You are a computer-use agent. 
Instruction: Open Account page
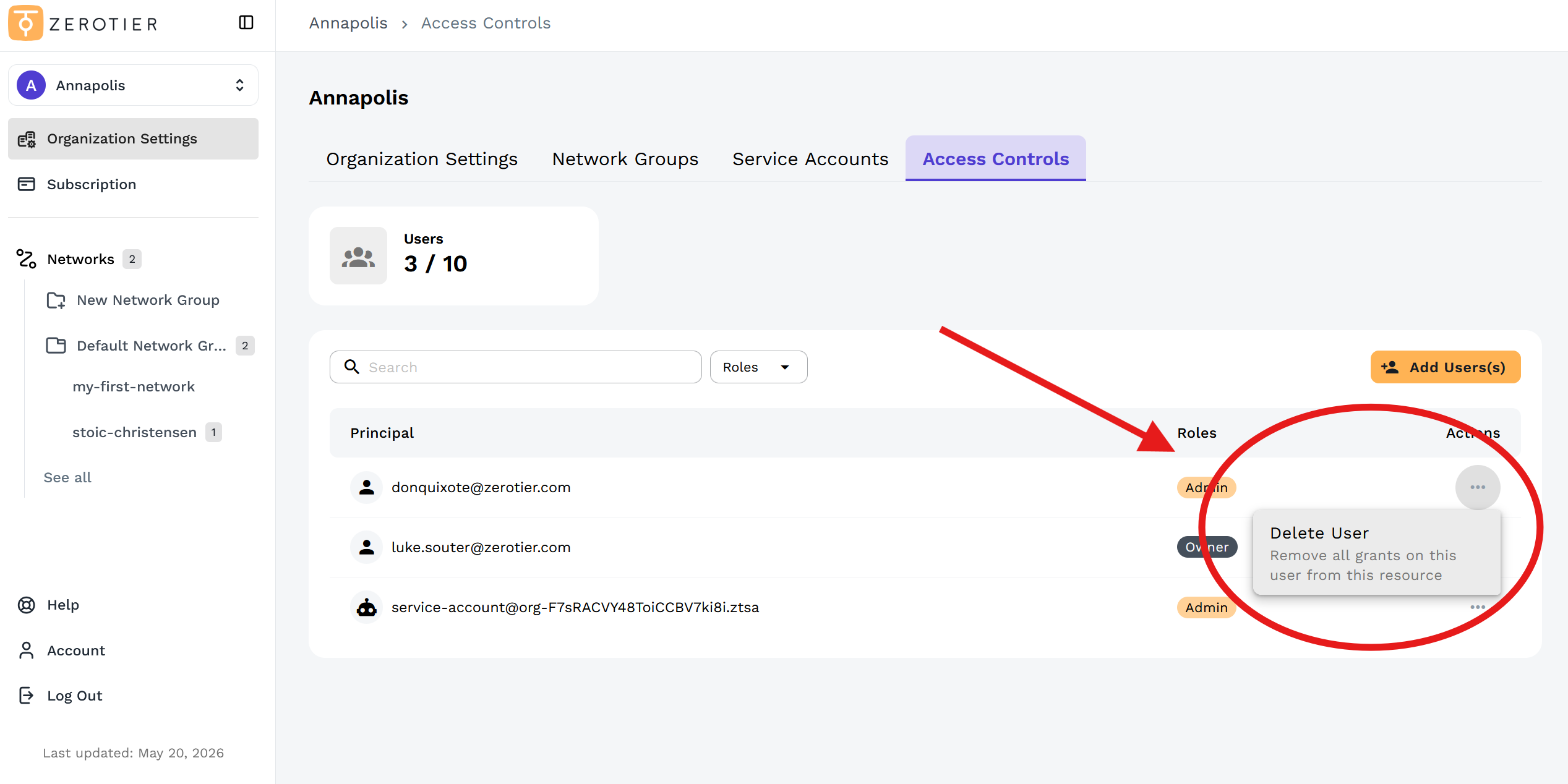point(76,650)
